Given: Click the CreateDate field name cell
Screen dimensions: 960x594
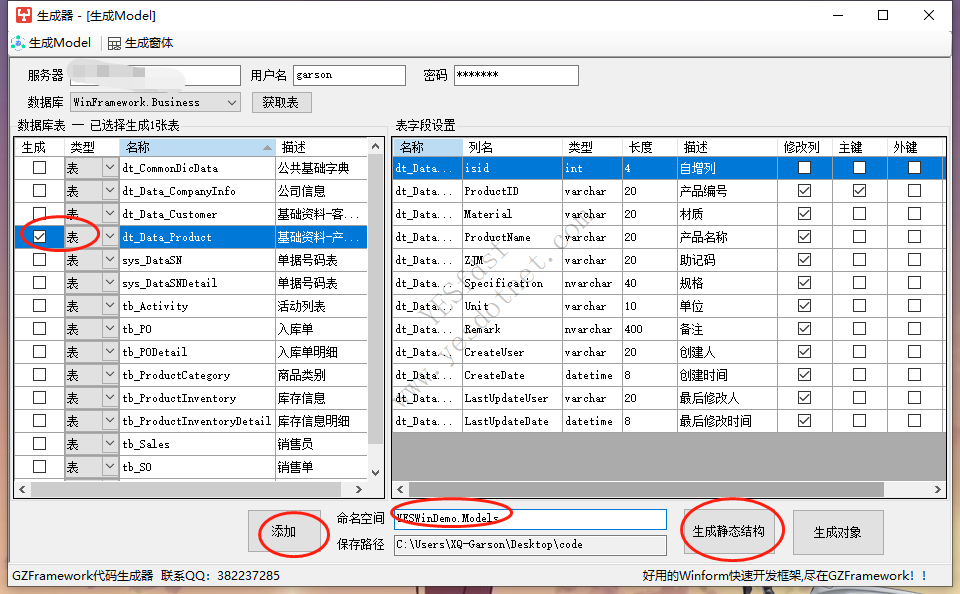Looking at the screenshot, I should [512, 375].
